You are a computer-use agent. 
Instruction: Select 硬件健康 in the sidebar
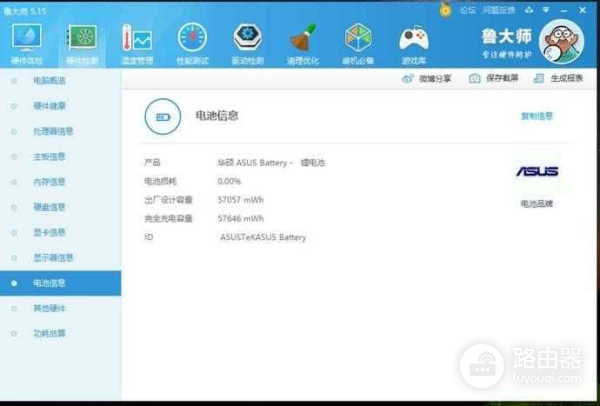[60, 106]
